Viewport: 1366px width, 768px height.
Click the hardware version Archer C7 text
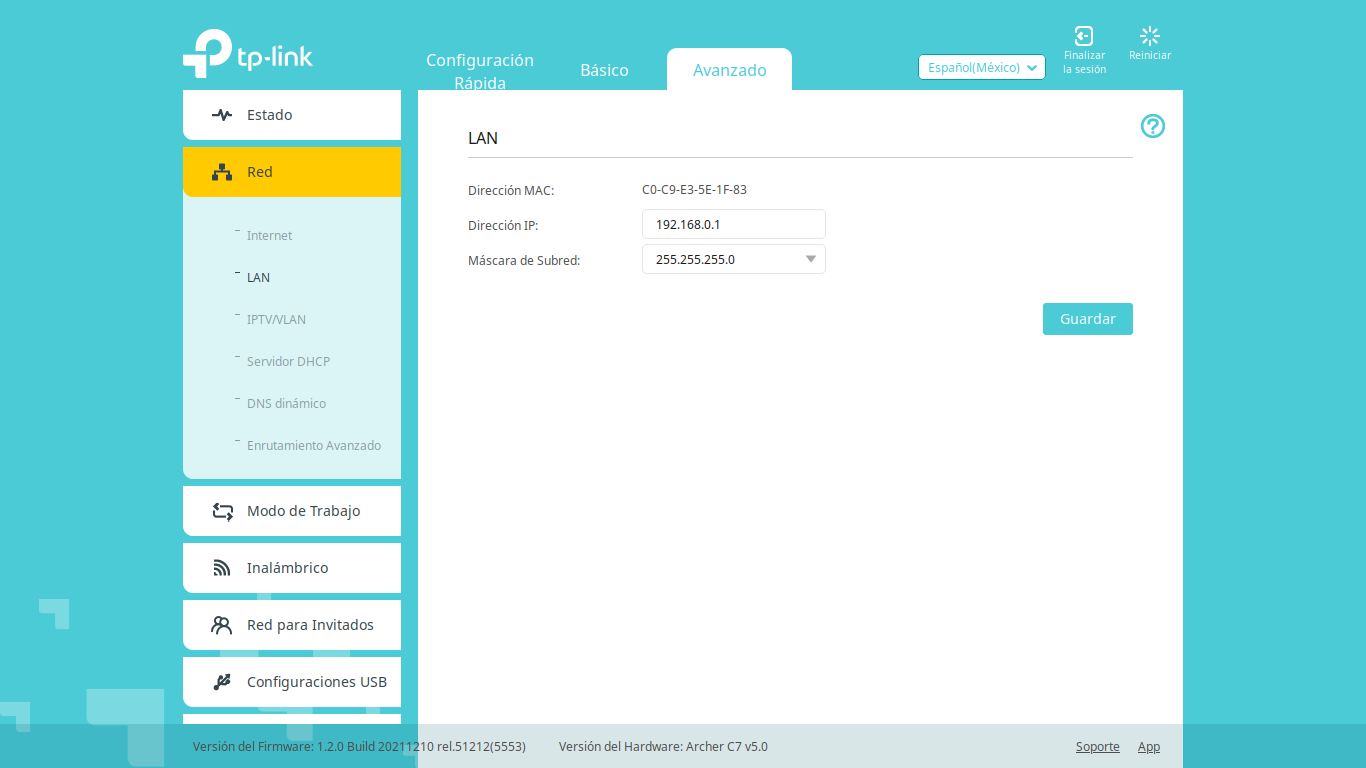coord(663,747)
